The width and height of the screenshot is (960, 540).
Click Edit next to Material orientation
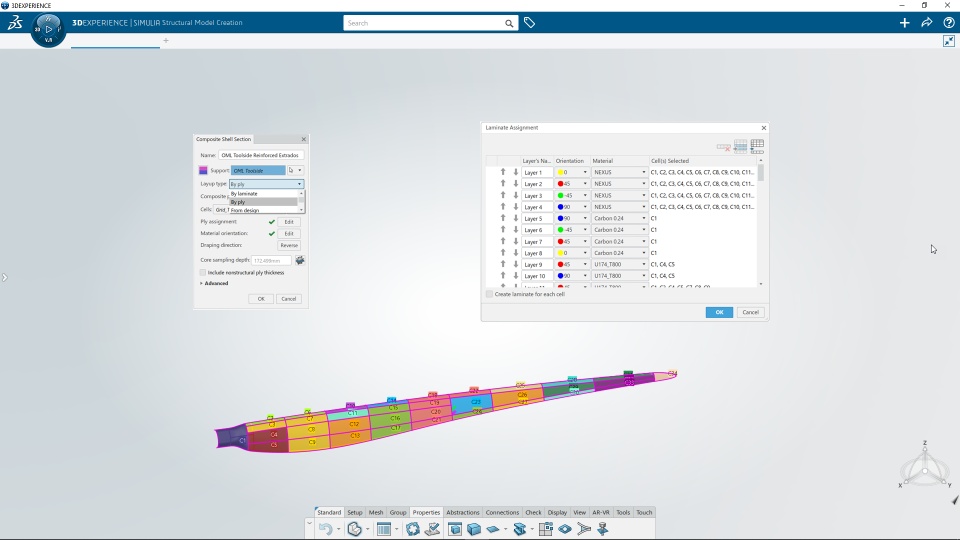(x=289, y=233)
